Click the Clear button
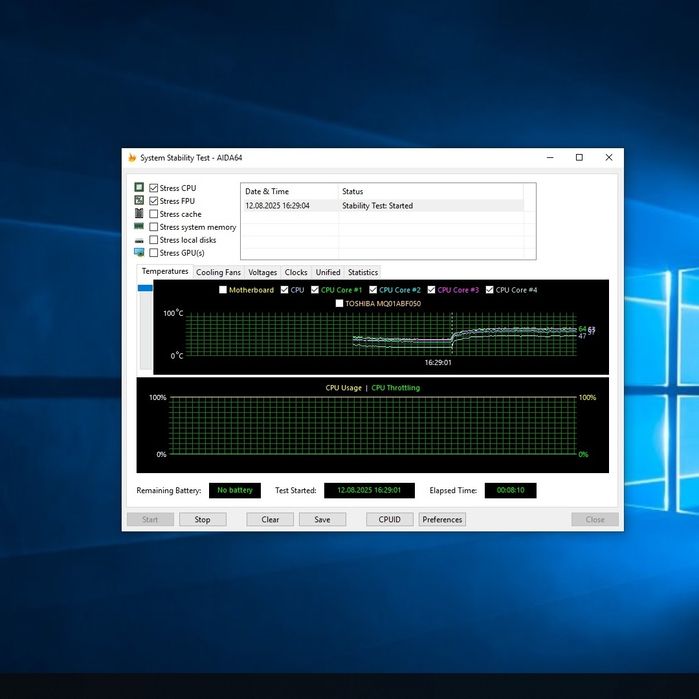The image size is (699, 699). [x=270, y=519]
